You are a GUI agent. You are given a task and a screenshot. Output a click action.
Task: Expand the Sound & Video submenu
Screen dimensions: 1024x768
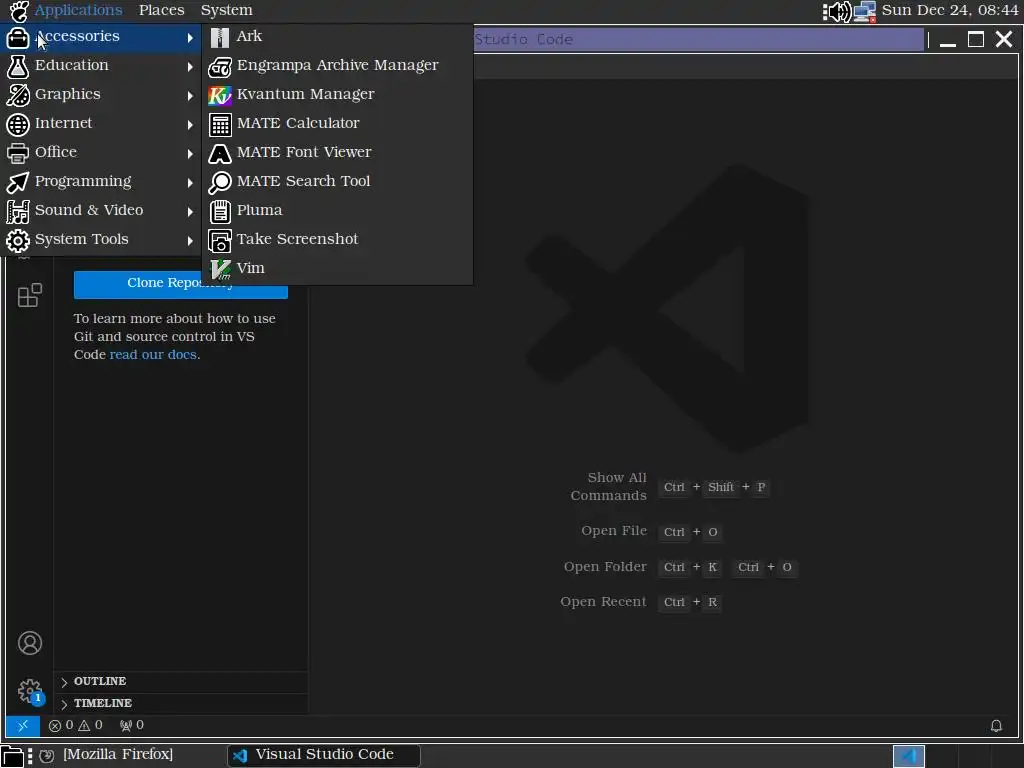[x=101, y=210]
